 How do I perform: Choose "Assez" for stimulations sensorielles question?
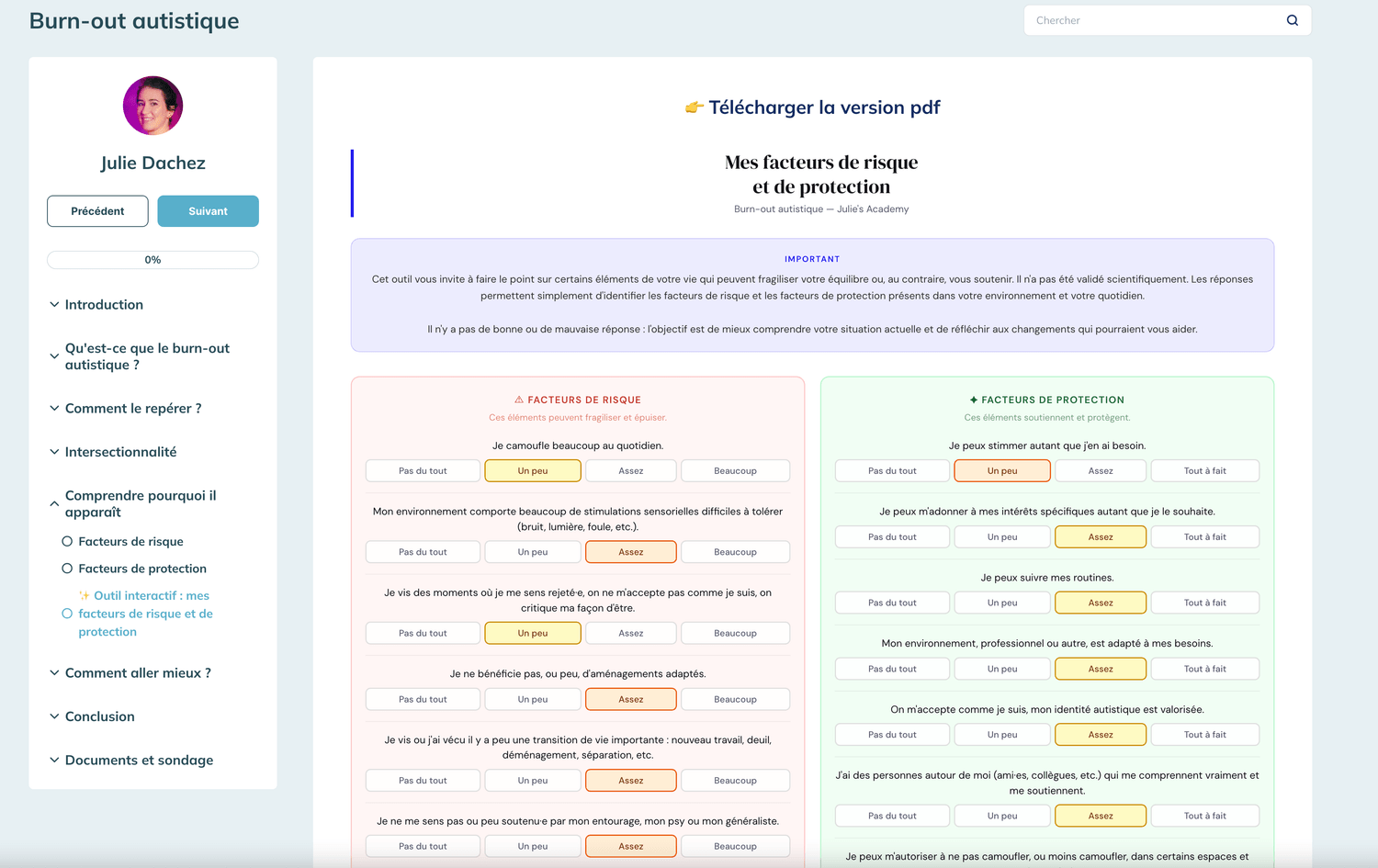click(631, 552)
